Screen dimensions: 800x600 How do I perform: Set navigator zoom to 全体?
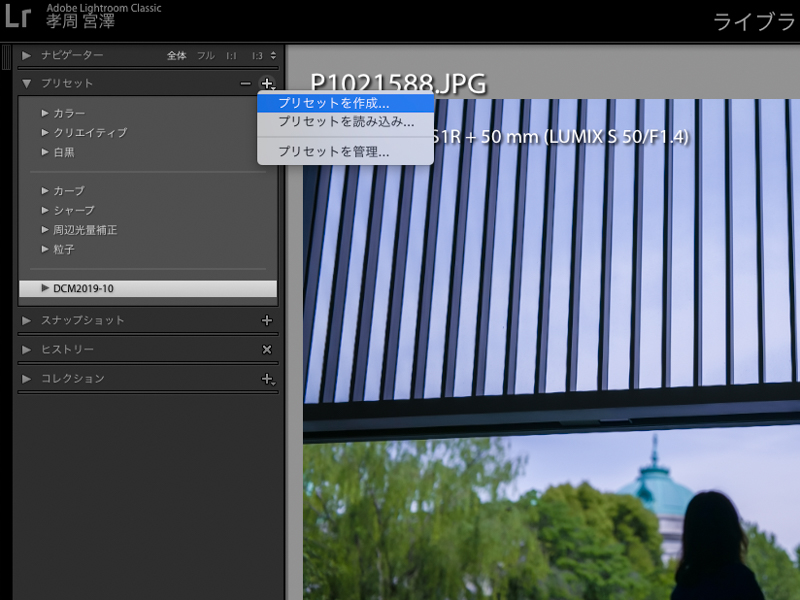177,56
